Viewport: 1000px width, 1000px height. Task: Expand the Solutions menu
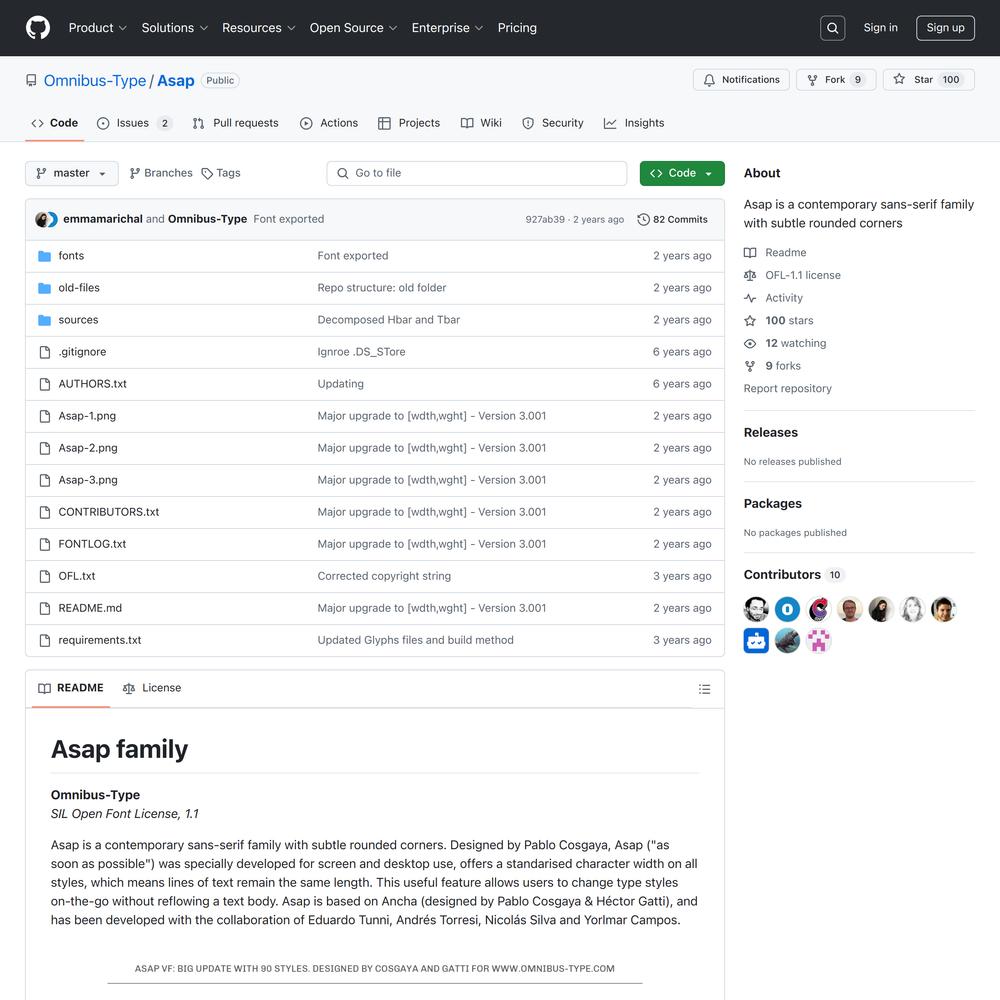pos(175,28)
